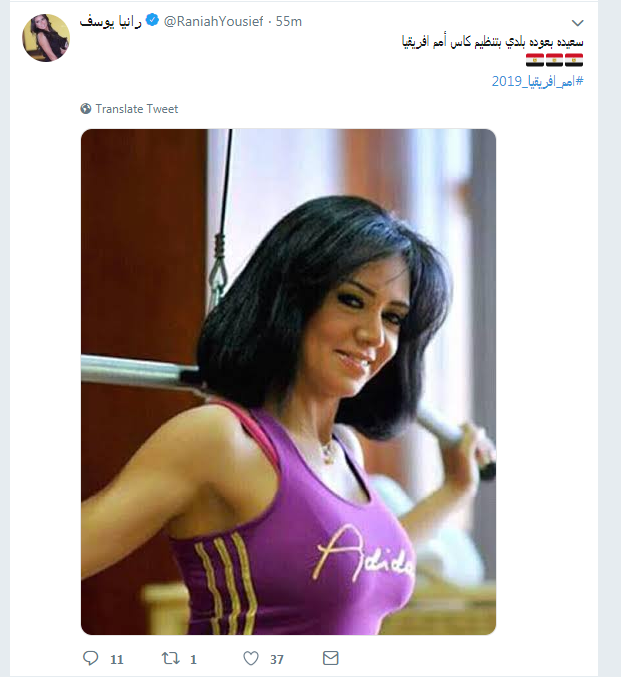Enlarge the attached photo in the tweet
The width and height of the screenshot is (621, 677).
[288, 382]
